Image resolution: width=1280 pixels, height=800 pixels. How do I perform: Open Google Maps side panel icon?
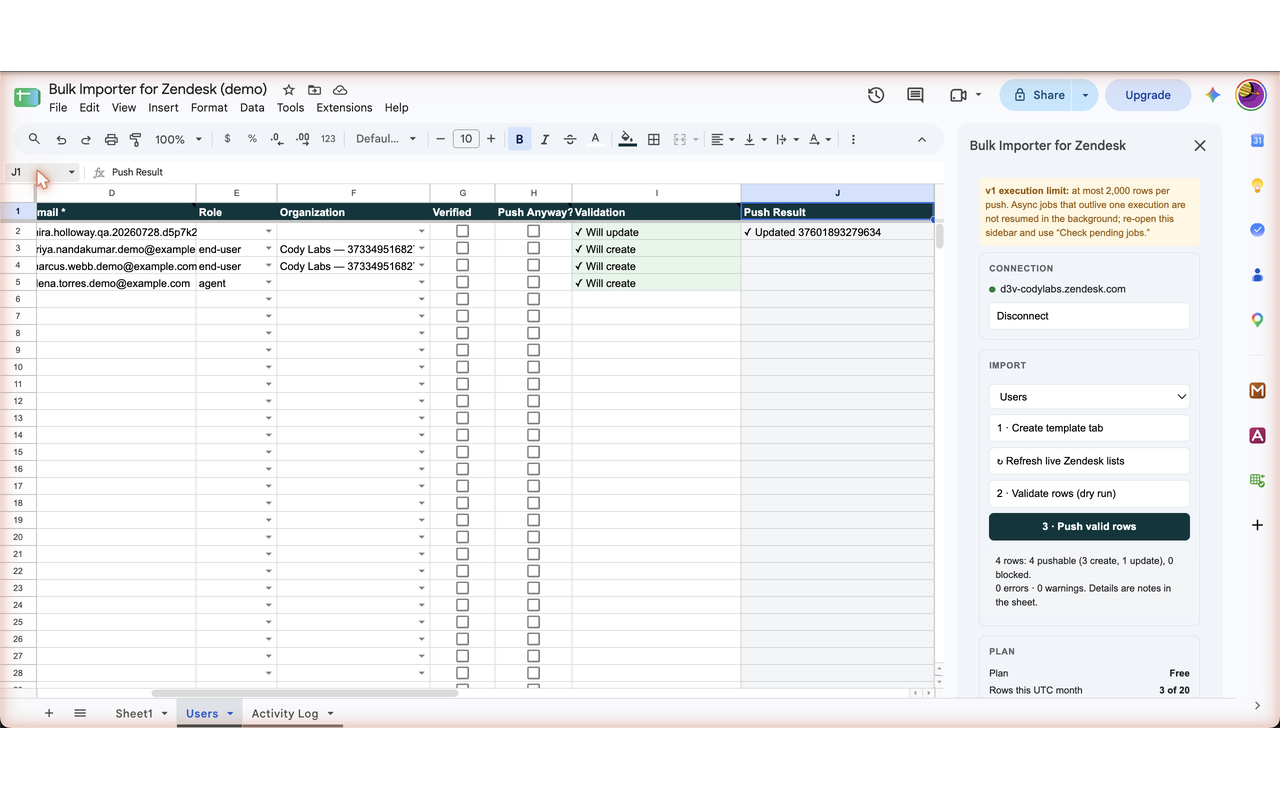coord(1258,320)
